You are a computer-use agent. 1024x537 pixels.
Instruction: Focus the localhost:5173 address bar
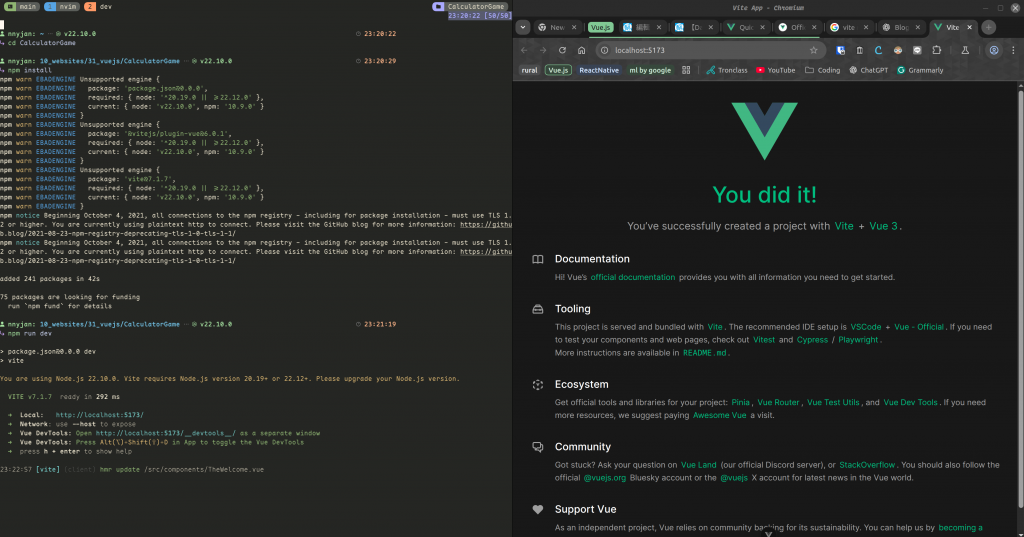711,50
